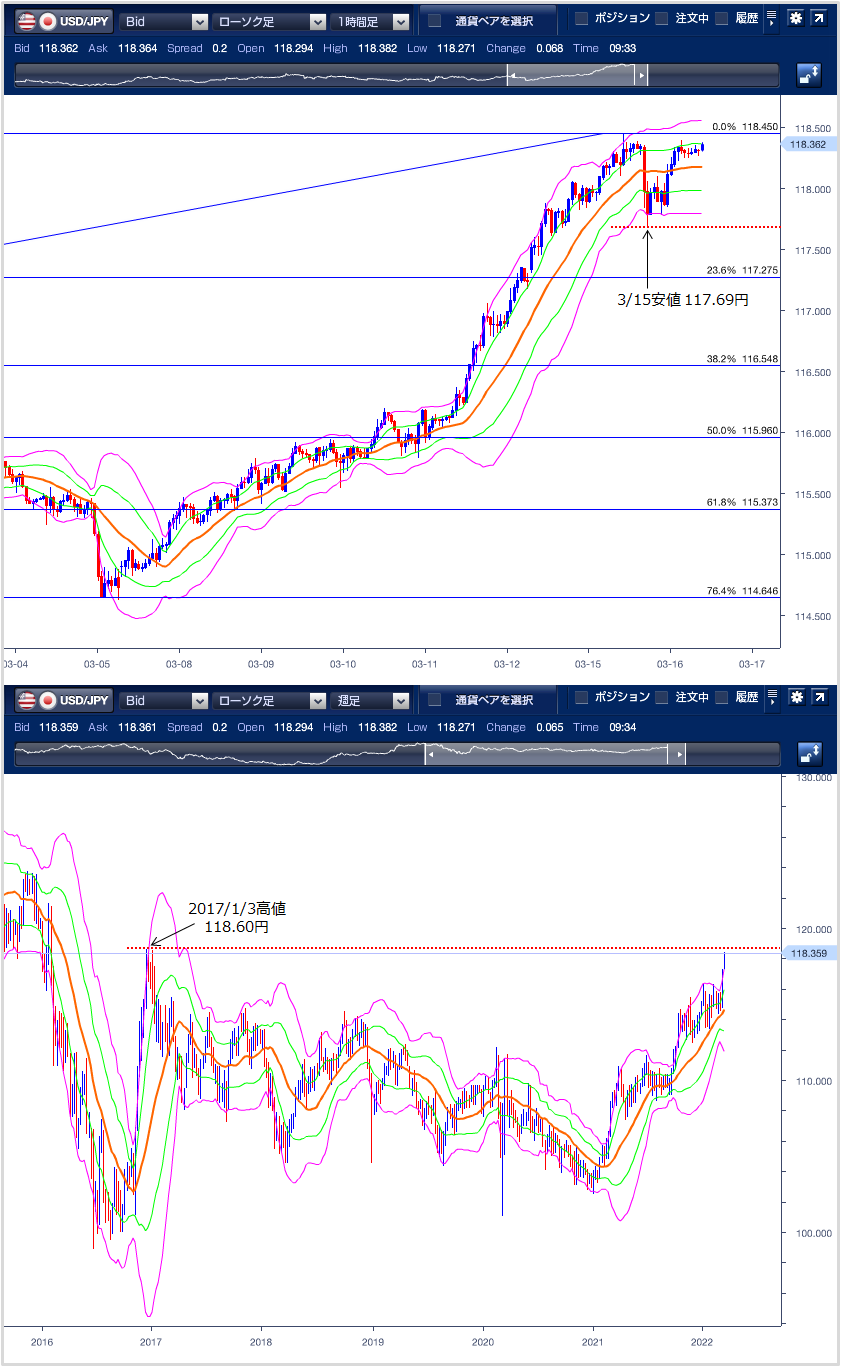Pop out the hourly chart with arrow icon
This screenshot has width=841, height=1367.
click(818, 19)
